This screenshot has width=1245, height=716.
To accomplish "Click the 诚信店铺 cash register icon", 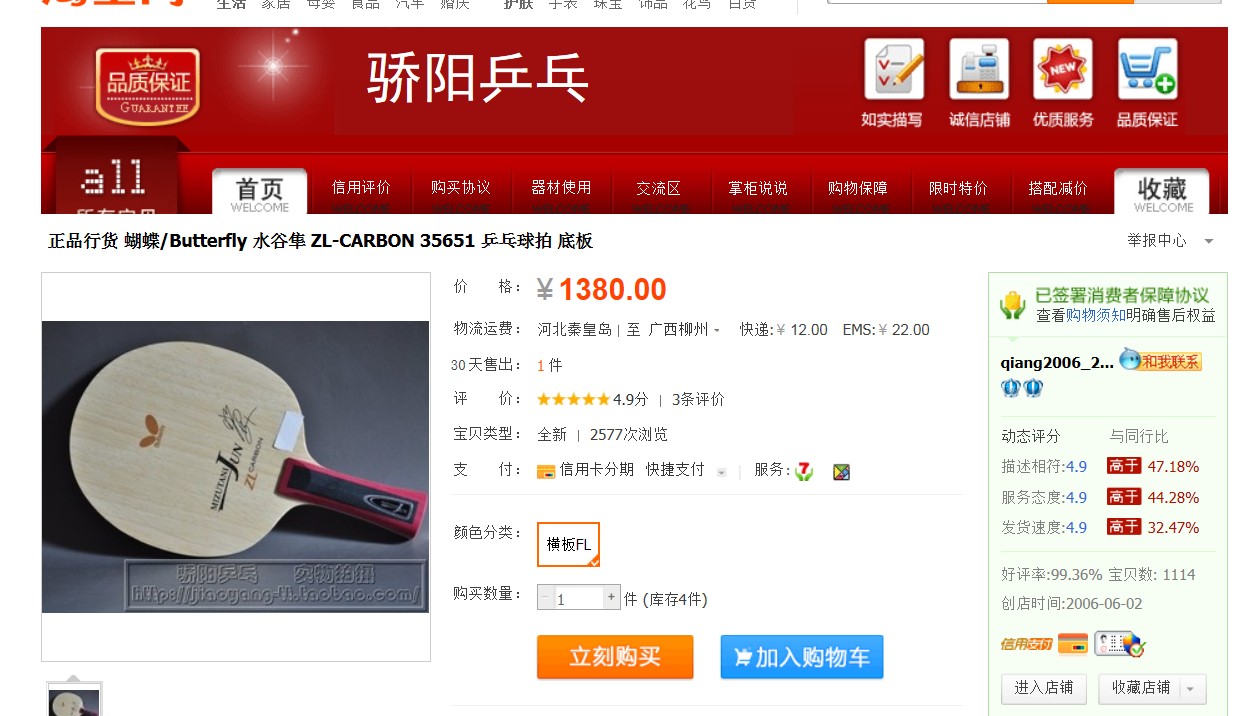I will [x=979, y=70].
